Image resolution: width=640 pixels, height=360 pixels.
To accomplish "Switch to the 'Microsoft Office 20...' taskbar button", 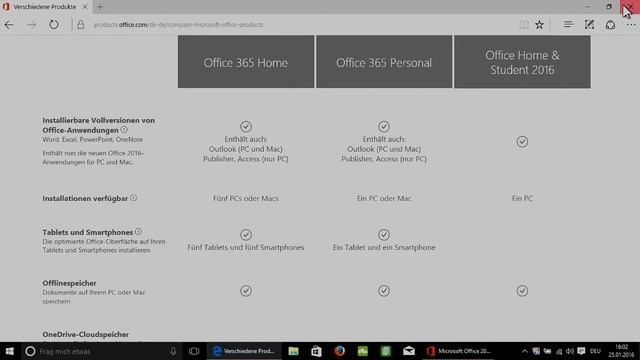I will click(459, 351).
